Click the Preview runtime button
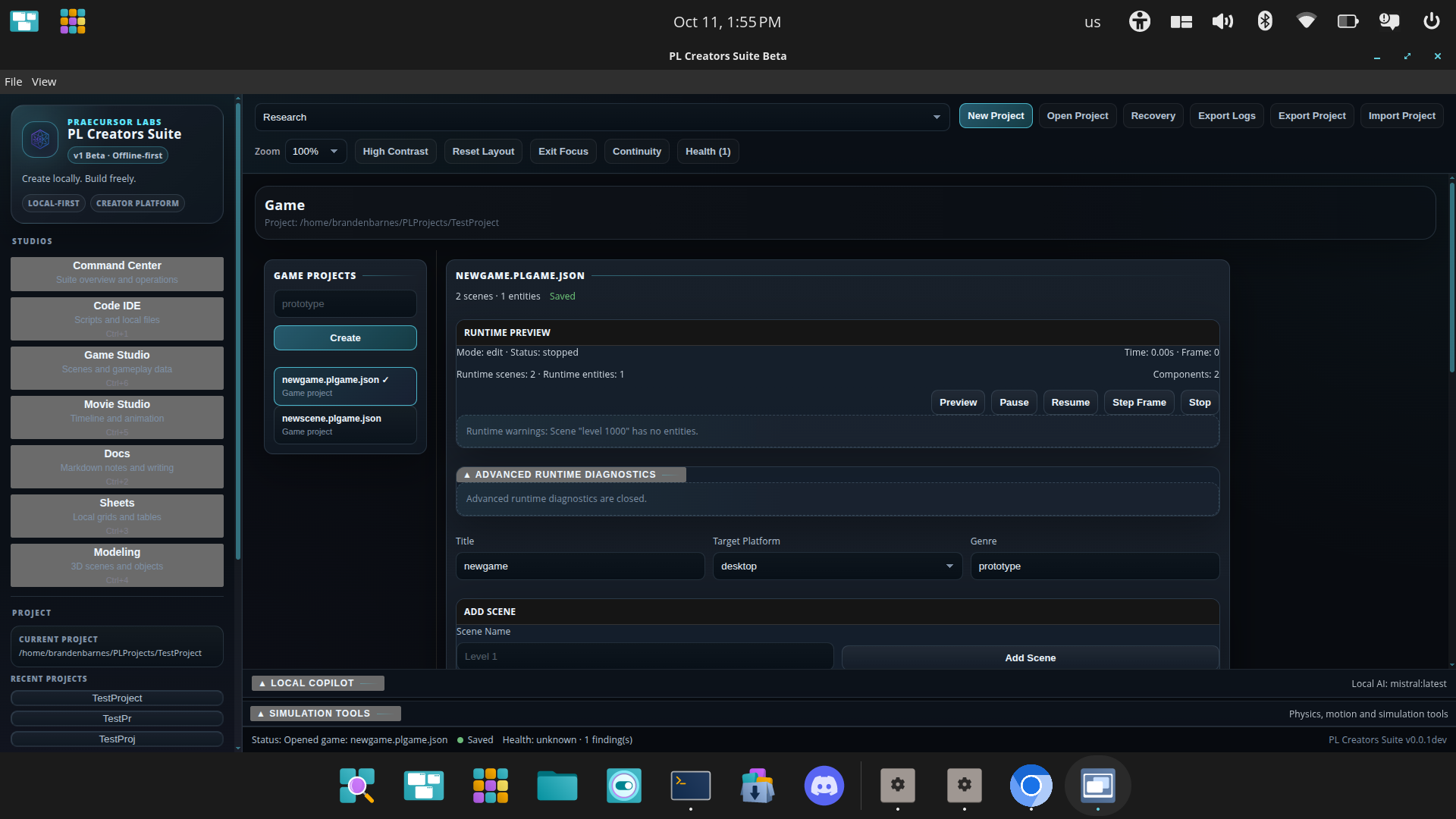The height and width of the screenshot is (819, 1456). (958, 403)
